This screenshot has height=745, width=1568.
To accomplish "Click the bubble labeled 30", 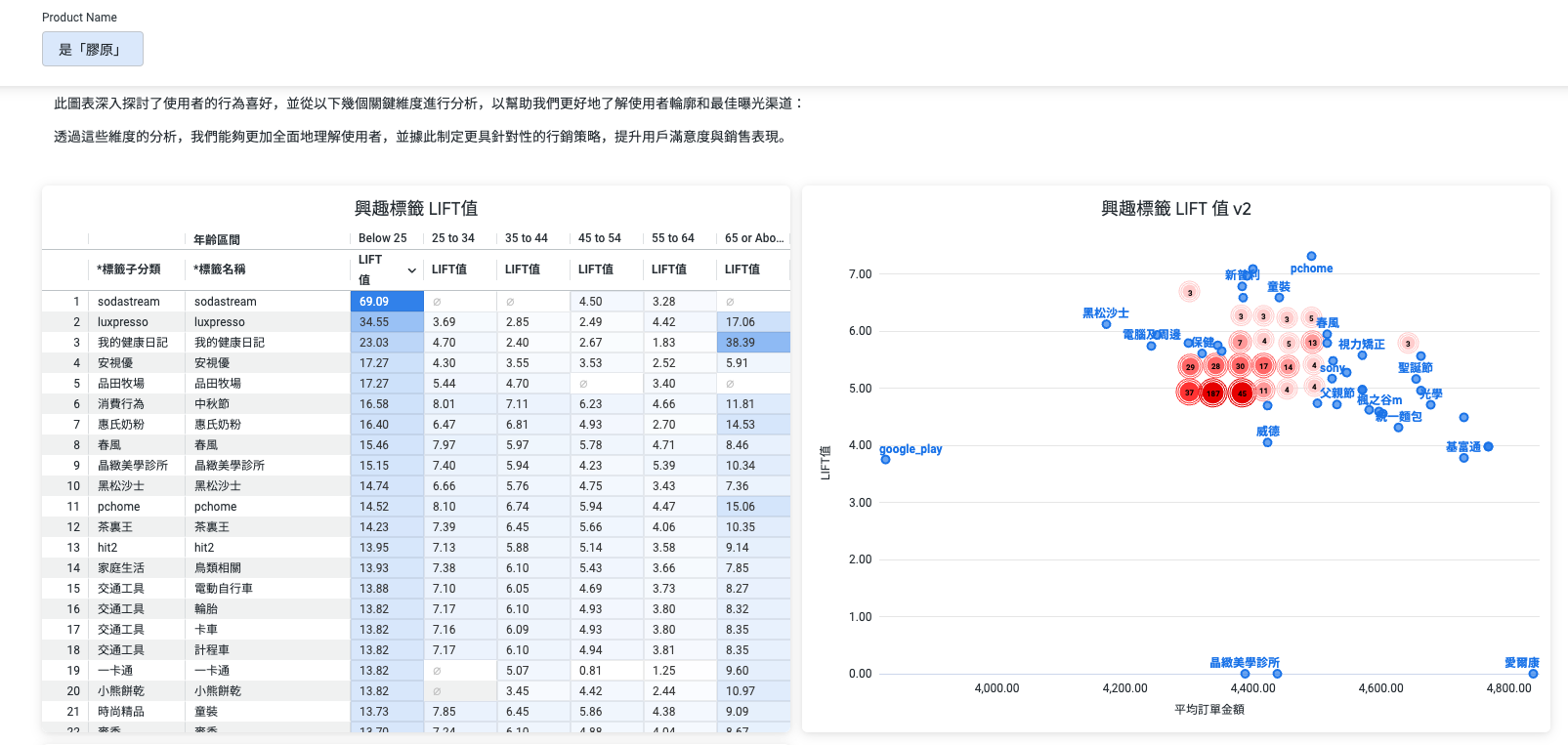I will (1240, 366).
